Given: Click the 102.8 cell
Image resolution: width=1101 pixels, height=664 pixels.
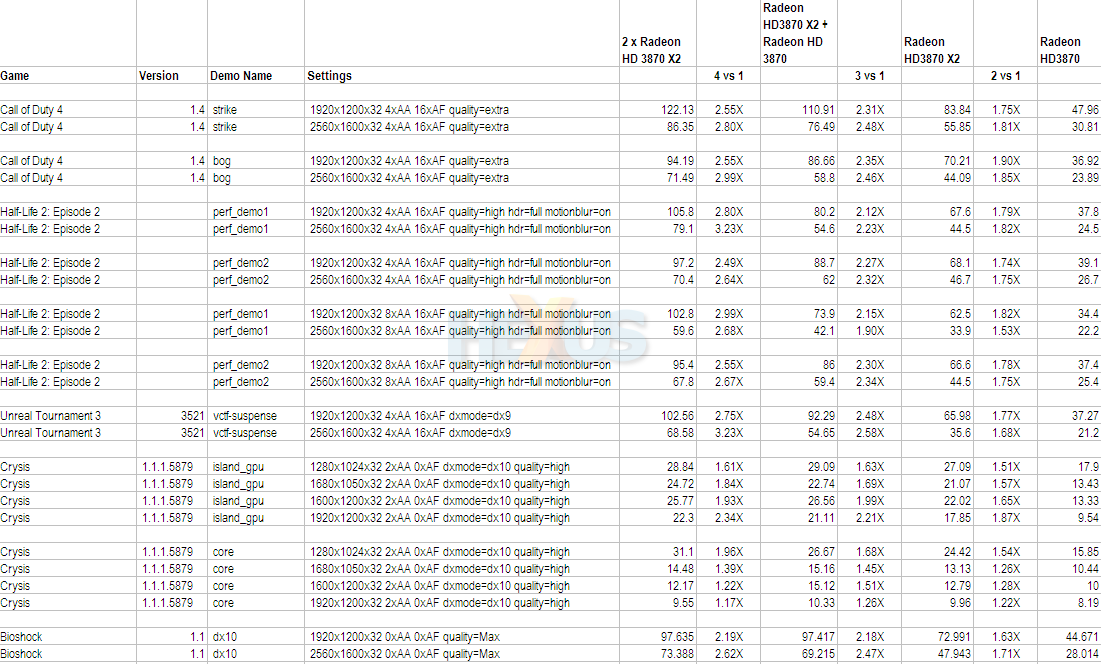Looking at the screenshot, I should point(657,314).
